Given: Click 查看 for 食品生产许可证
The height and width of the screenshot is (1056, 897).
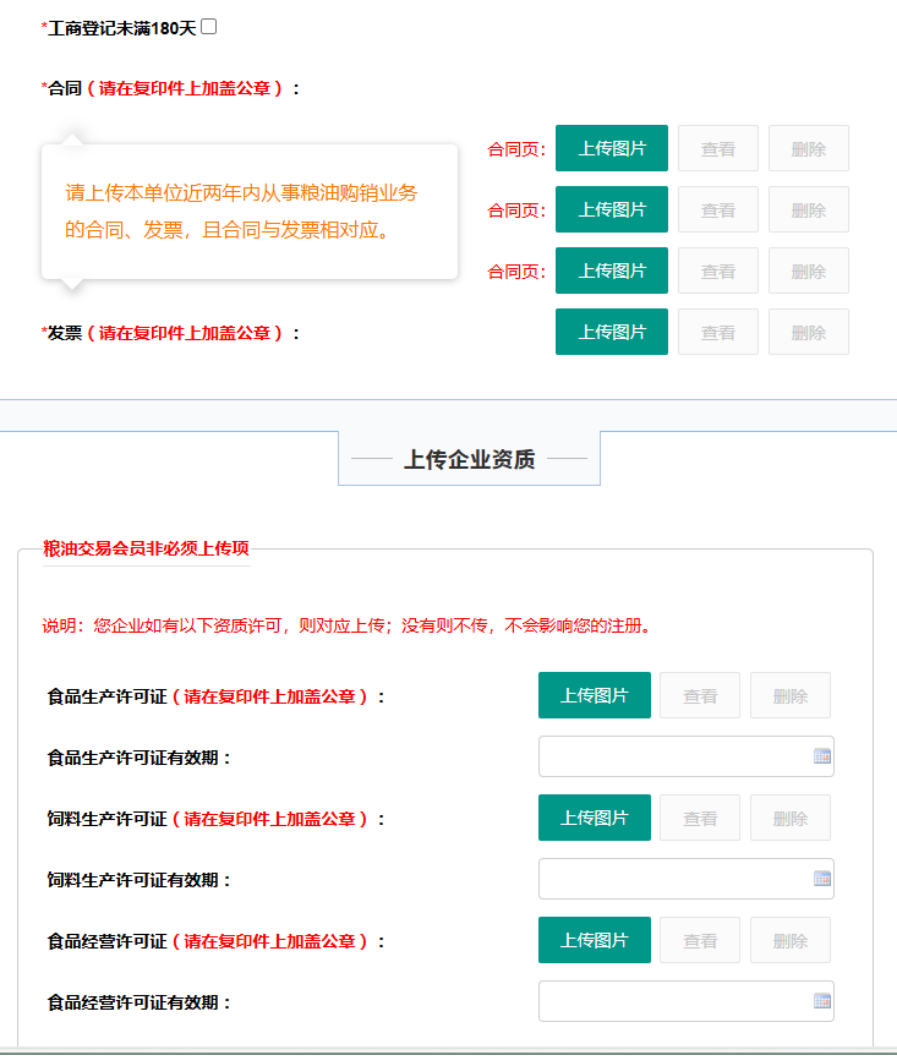Looking at the screenshot, I should click(x=700, y=695).
